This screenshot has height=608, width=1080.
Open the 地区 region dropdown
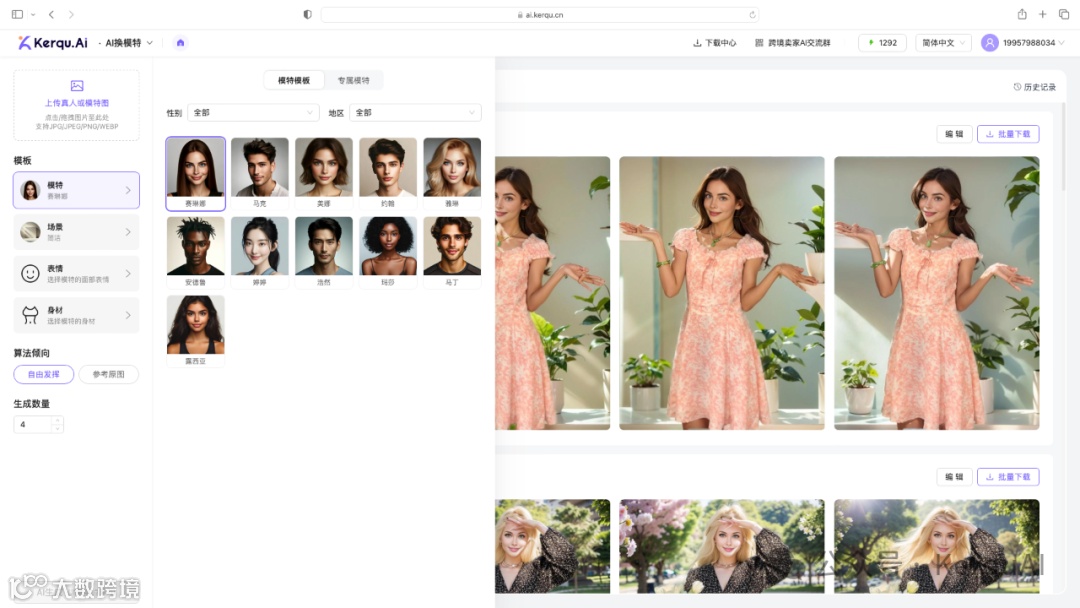pyautogui.click(x=415, y=112)
